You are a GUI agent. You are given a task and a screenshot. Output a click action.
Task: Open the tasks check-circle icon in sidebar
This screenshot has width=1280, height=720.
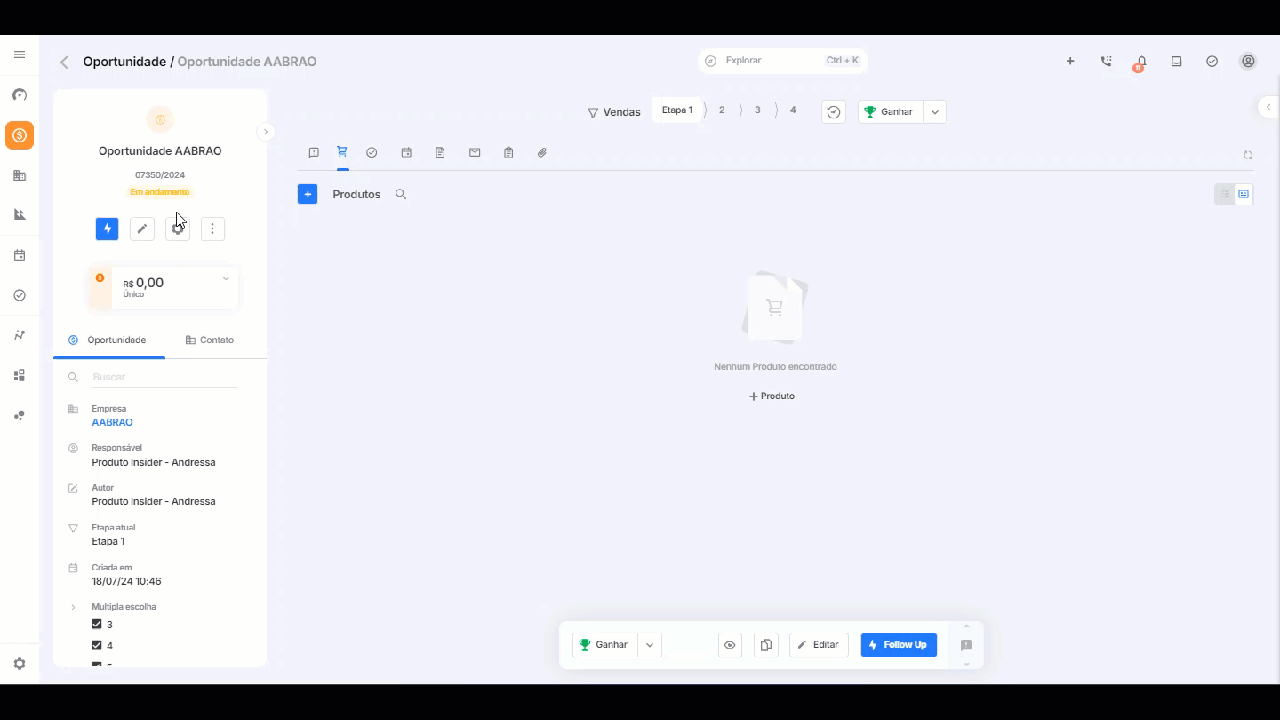coord(19,295)
